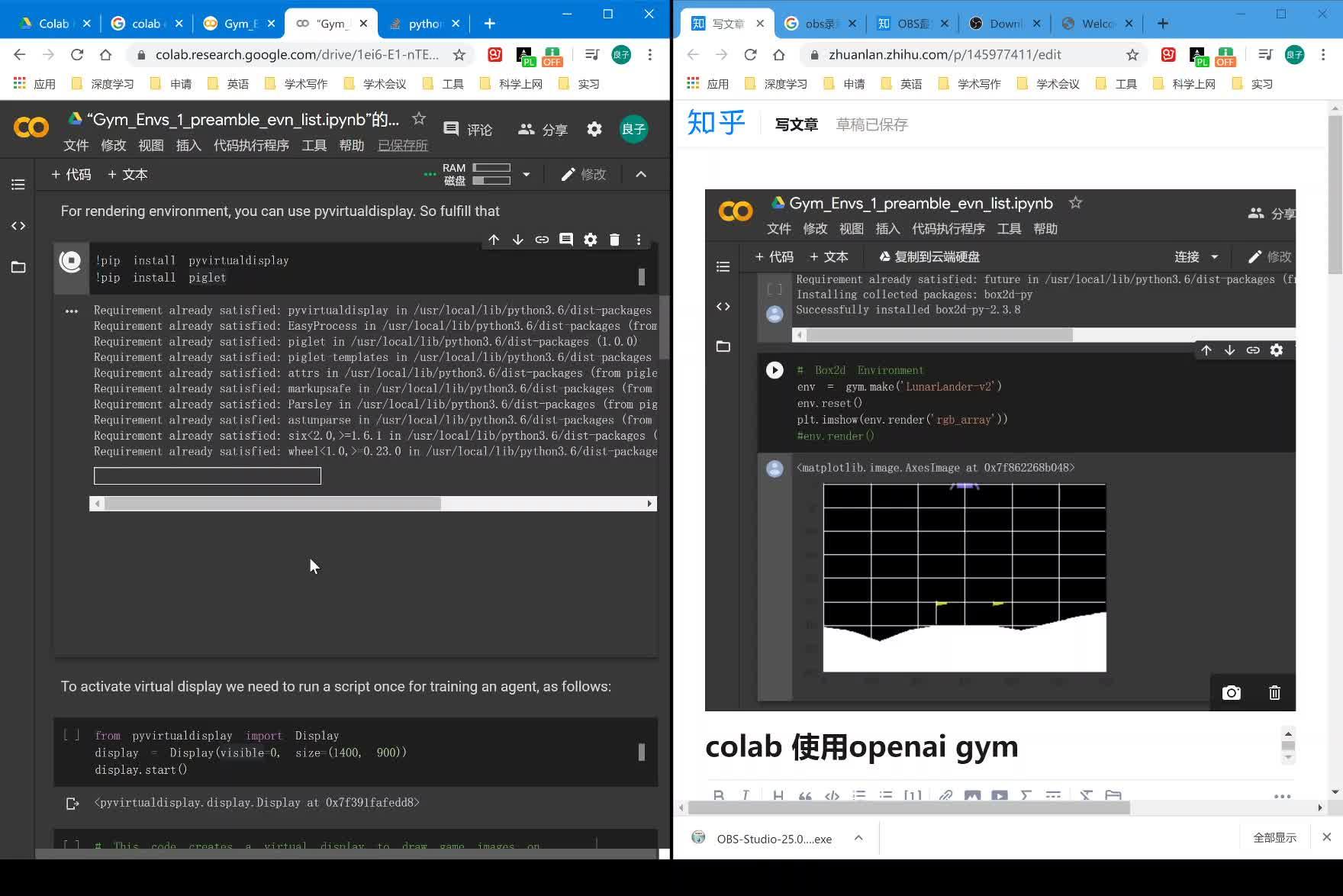
Task: Click 全部显示 to show all downloads
Action: pos(1274,838)
